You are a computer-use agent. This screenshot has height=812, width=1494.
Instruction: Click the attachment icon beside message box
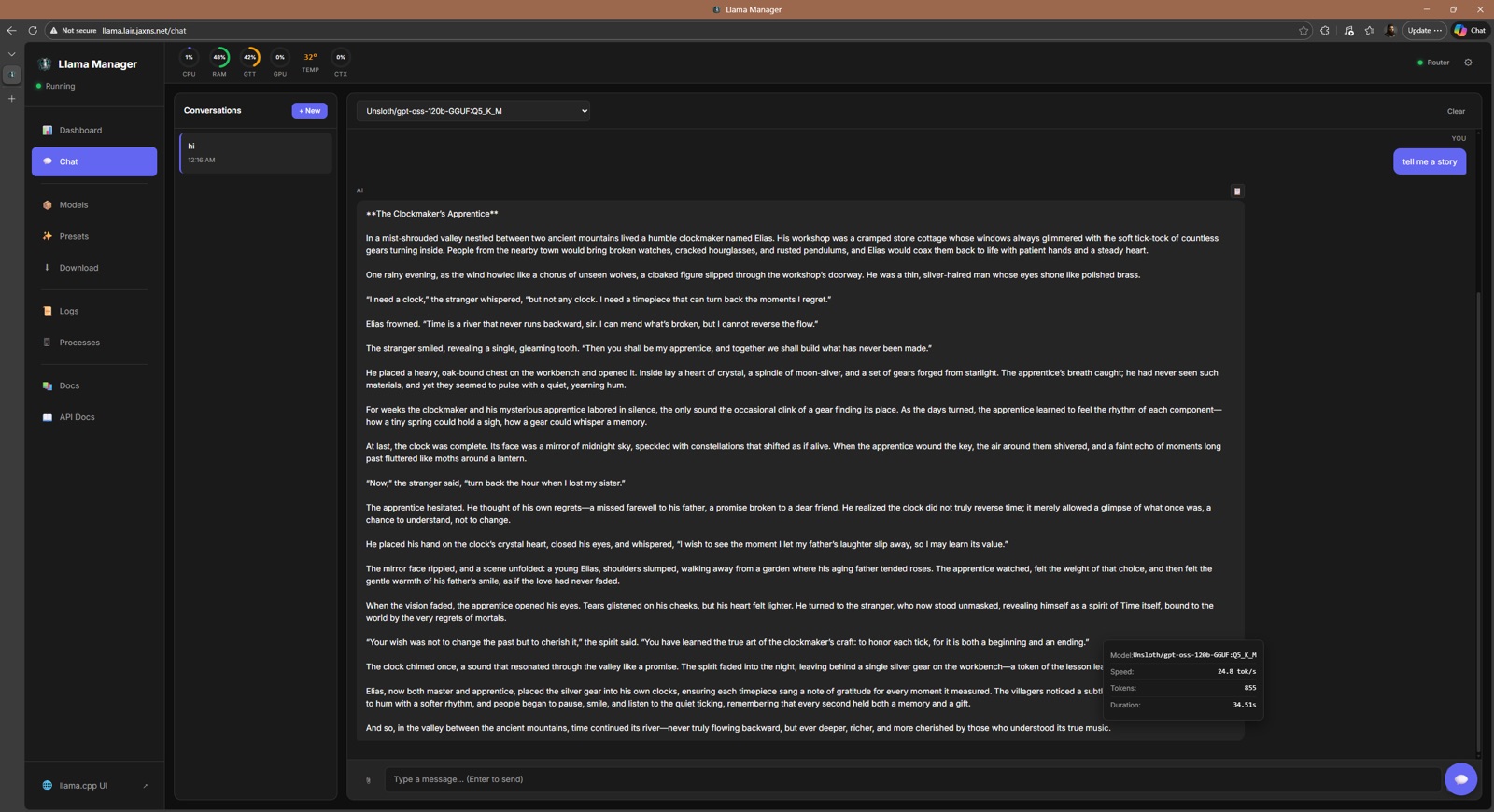click(368, 779)
